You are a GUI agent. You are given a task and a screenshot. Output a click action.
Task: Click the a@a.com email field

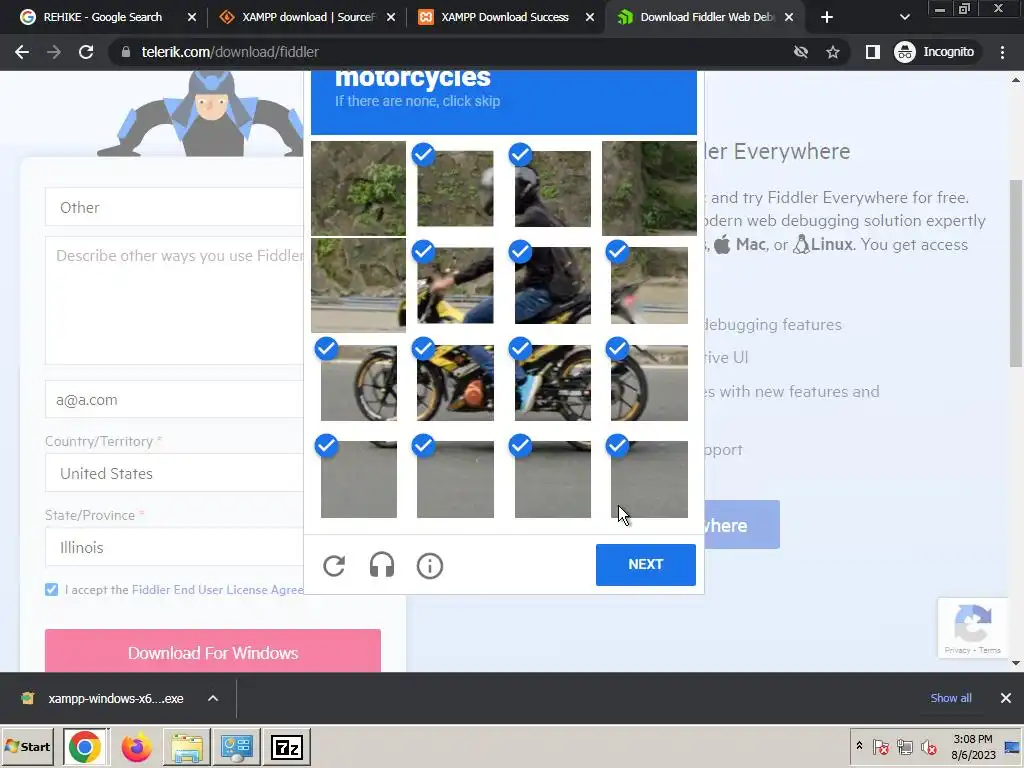point(174,400)
